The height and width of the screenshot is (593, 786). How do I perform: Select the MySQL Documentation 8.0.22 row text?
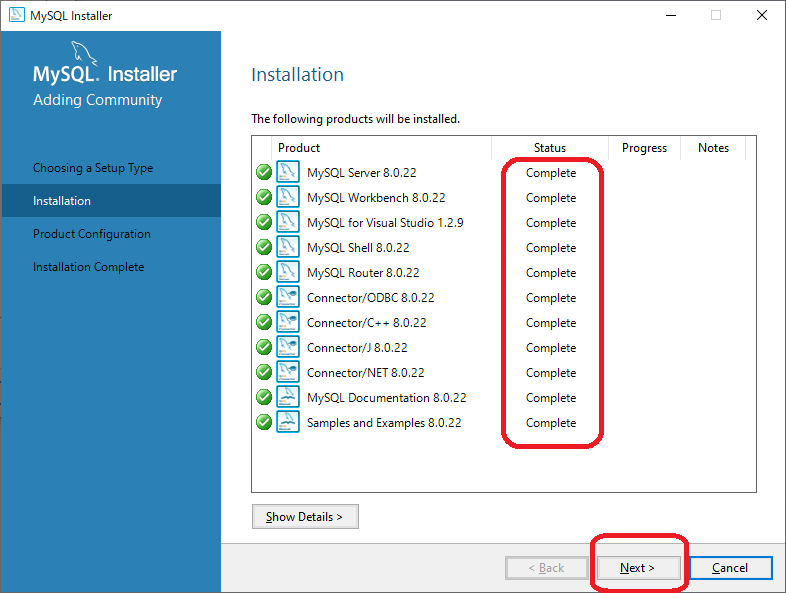(x=386, y=399)
